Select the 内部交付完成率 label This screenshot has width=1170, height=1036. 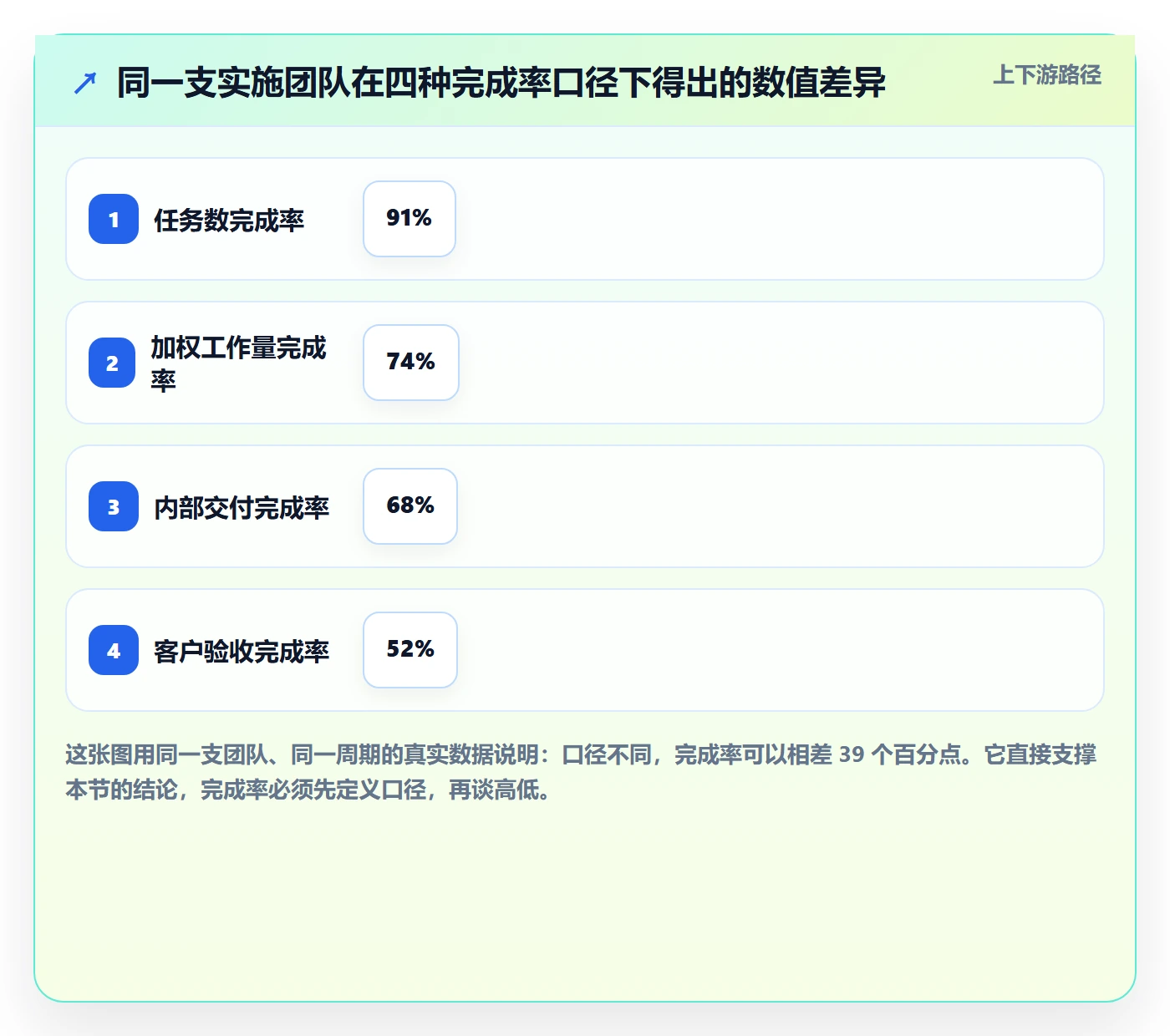pos(242,507)
